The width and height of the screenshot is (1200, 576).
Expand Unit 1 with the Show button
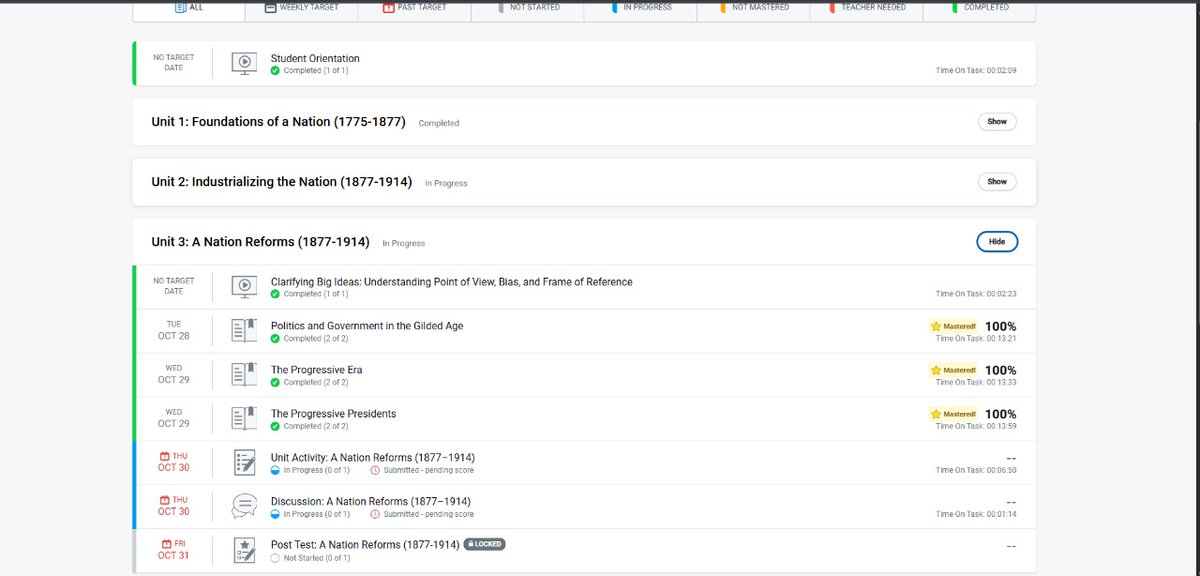coord(997,121)
